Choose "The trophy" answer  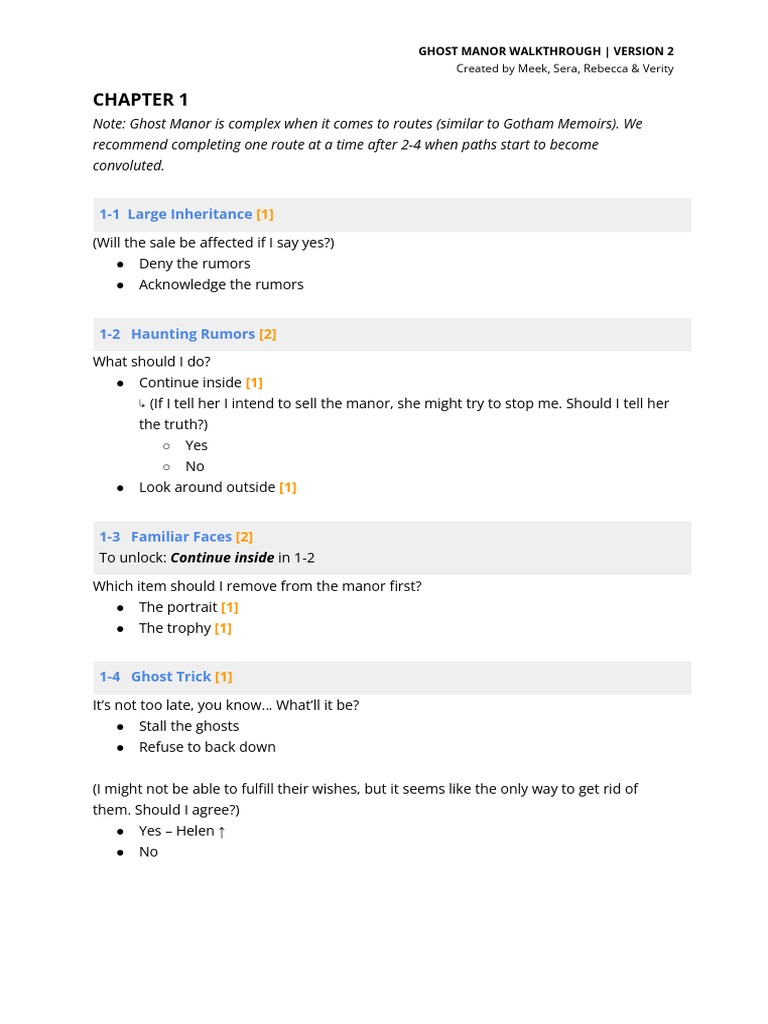(175, 629)
